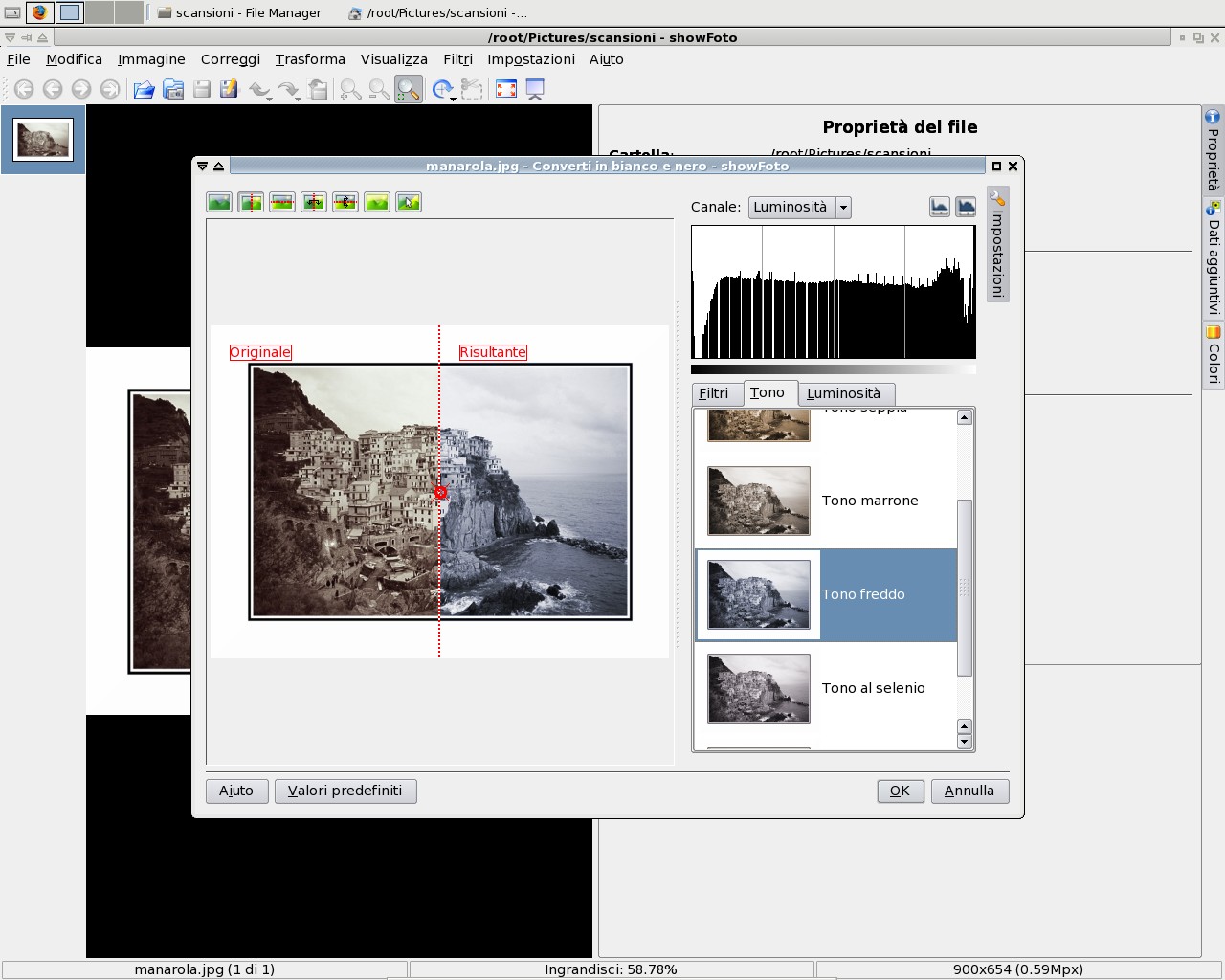The height and width of the screenshot is (980, 1225).
Task: Toggle linear histogram scale button
Action: (940, 207)
